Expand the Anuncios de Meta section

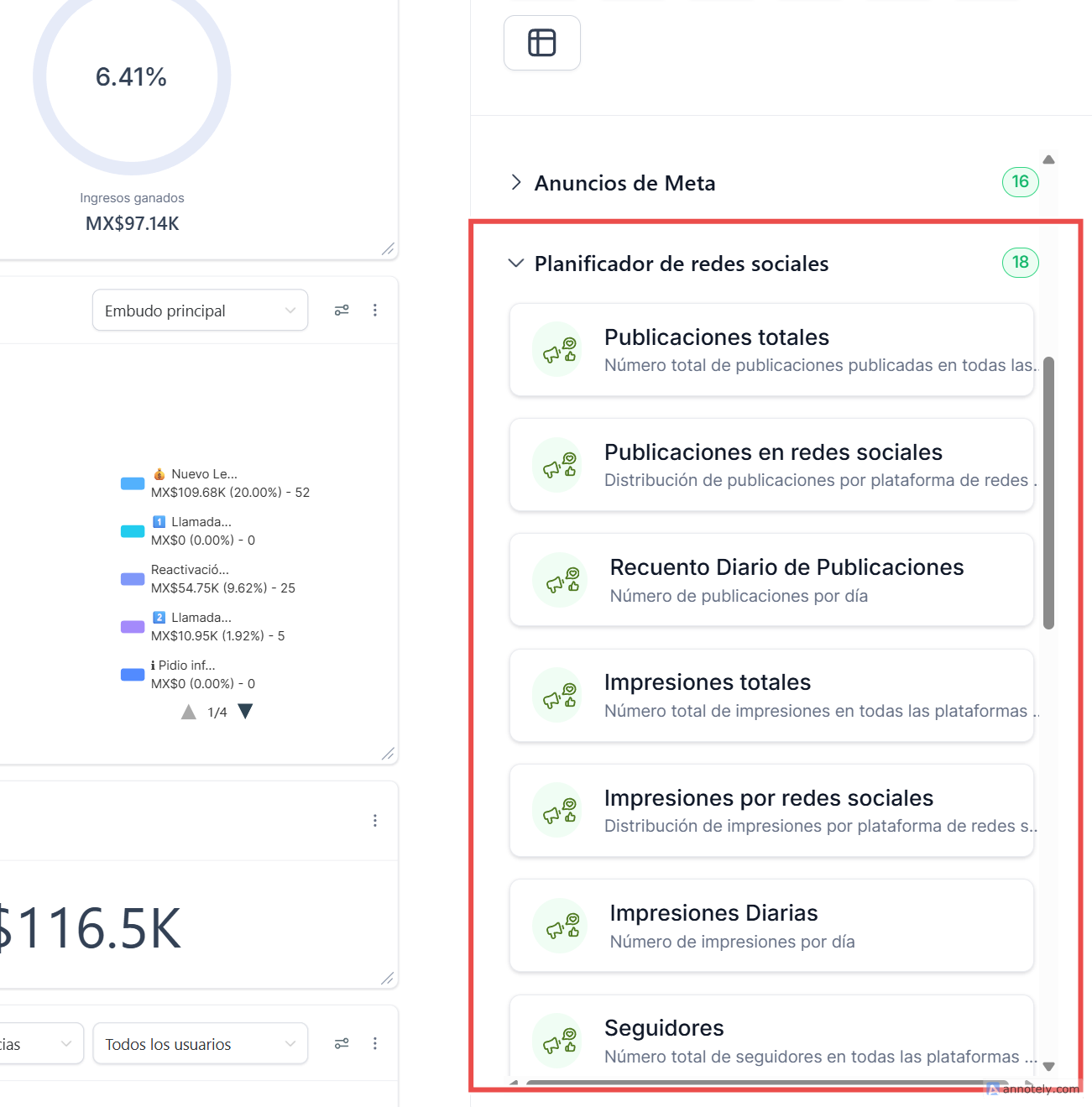tap(516, 182)
